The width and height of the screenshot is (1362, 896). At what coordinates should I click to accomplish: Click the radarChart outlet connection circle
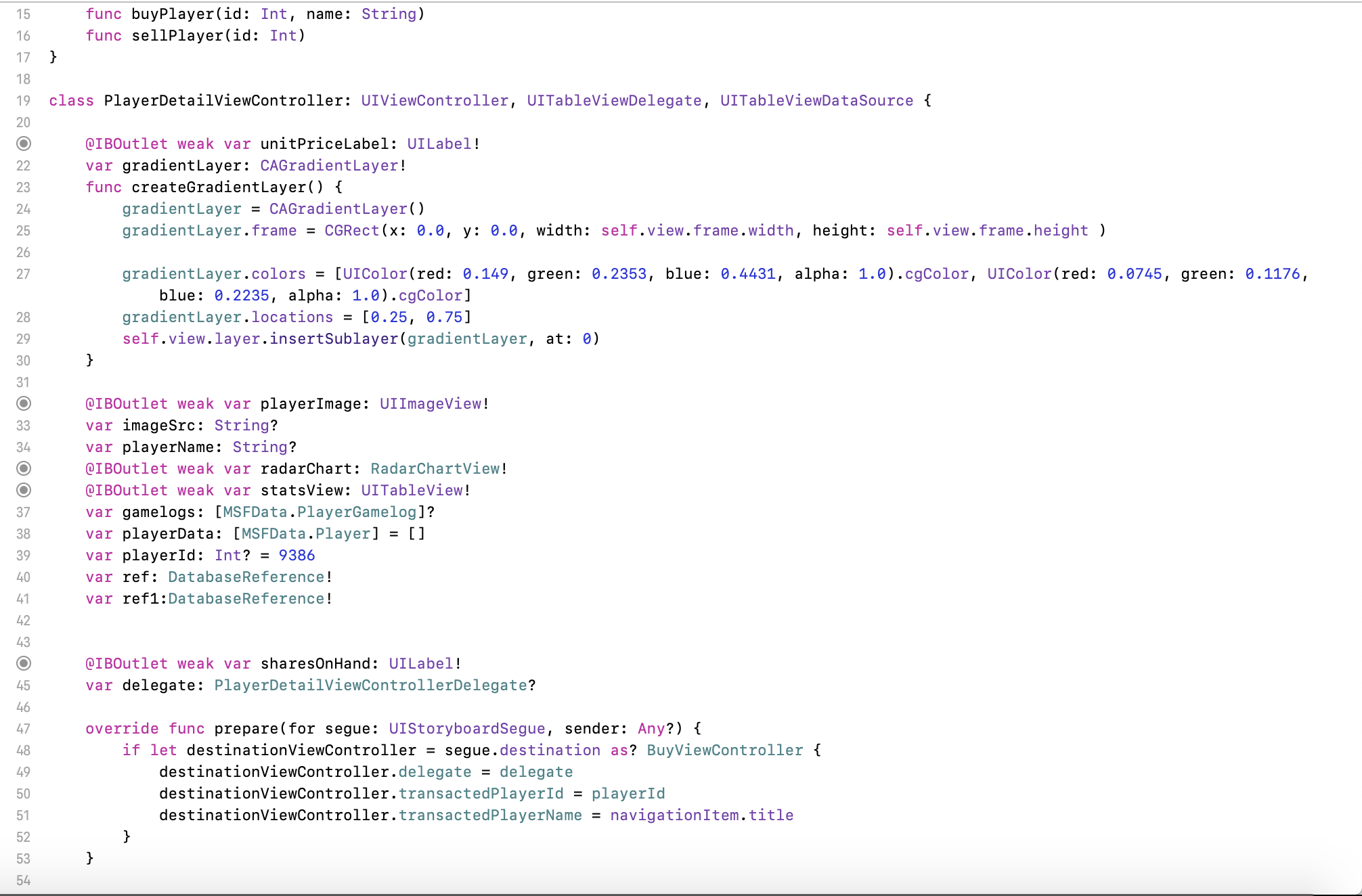(24, 468)
